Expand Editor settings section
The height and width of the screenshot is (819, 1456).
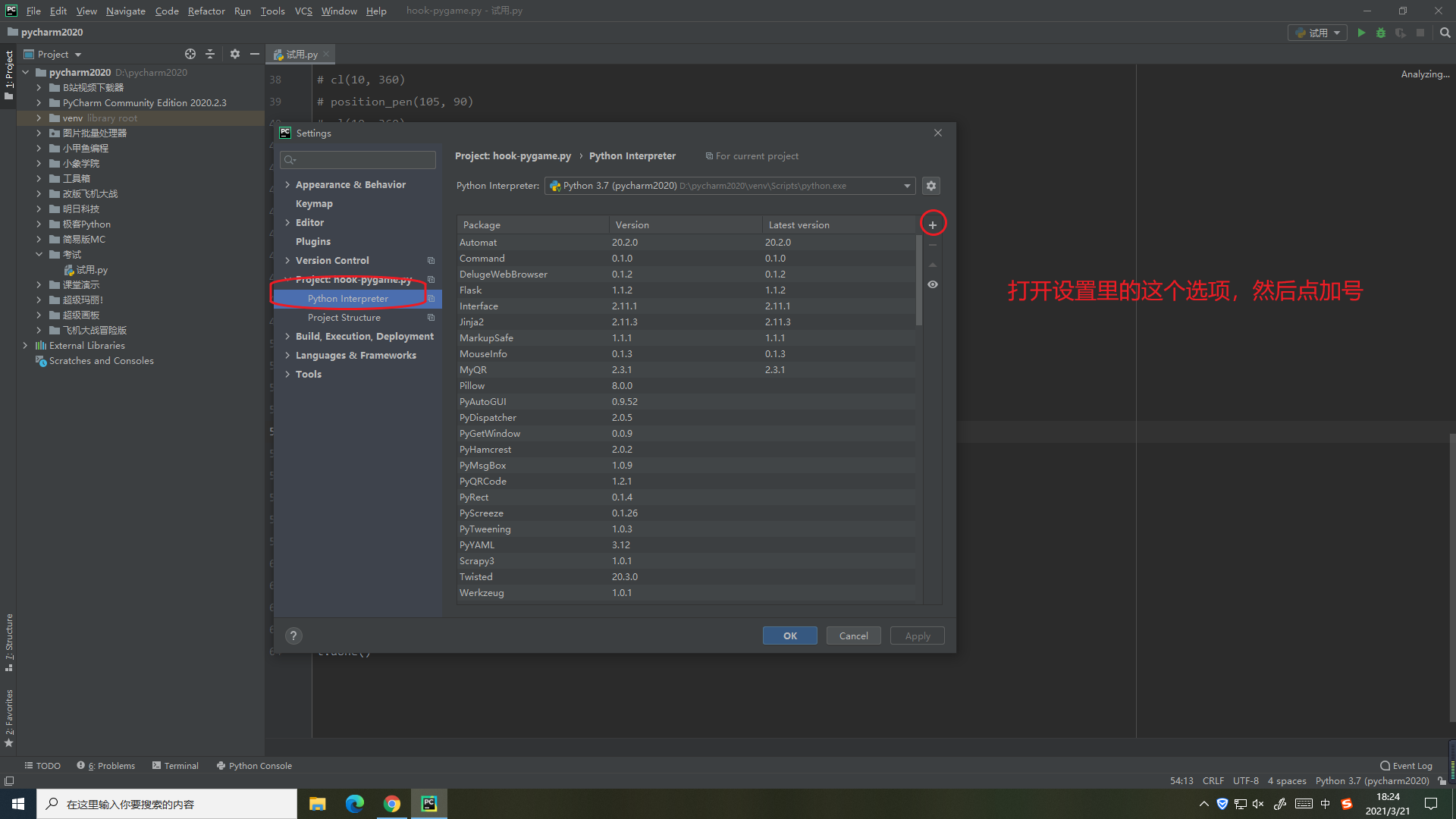pos(287,222)
